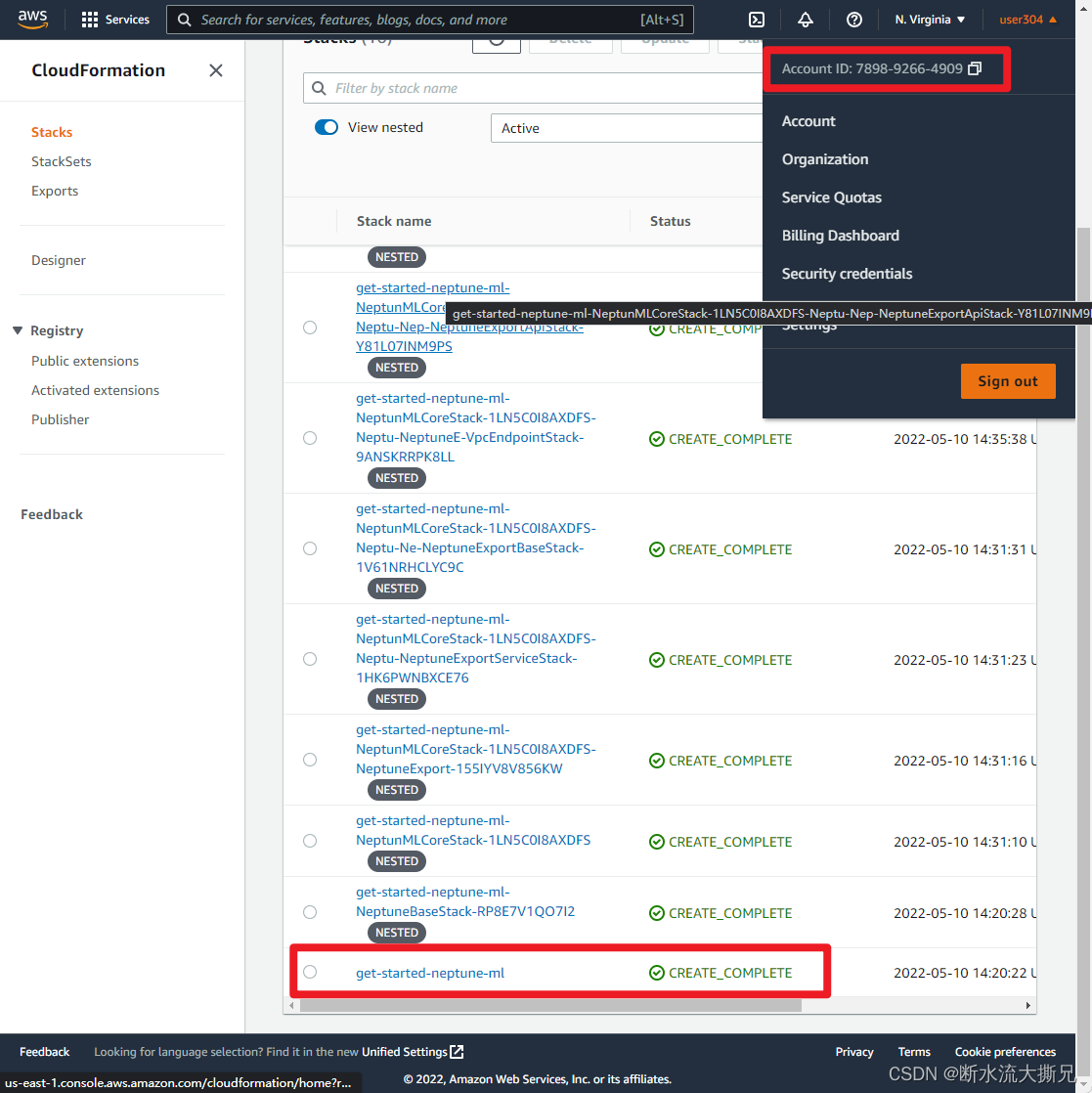
Task: Open the Active status filter dropdown
Action: point(627,128)
